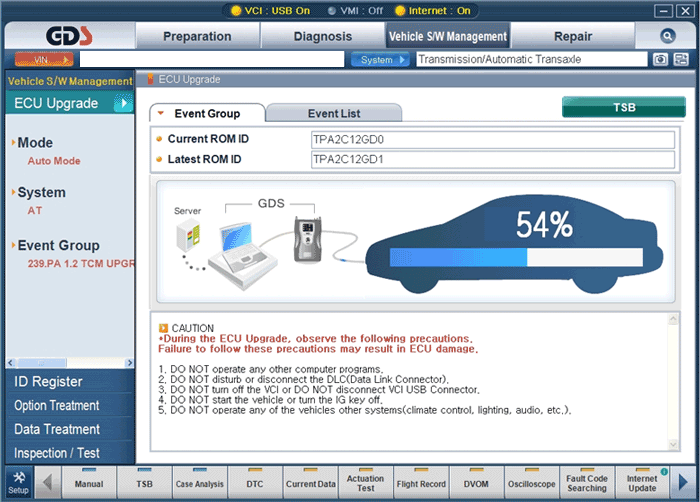Open Actuation Test tool
This screenshot has height=502, width=700.
click(x=366, y=482)
